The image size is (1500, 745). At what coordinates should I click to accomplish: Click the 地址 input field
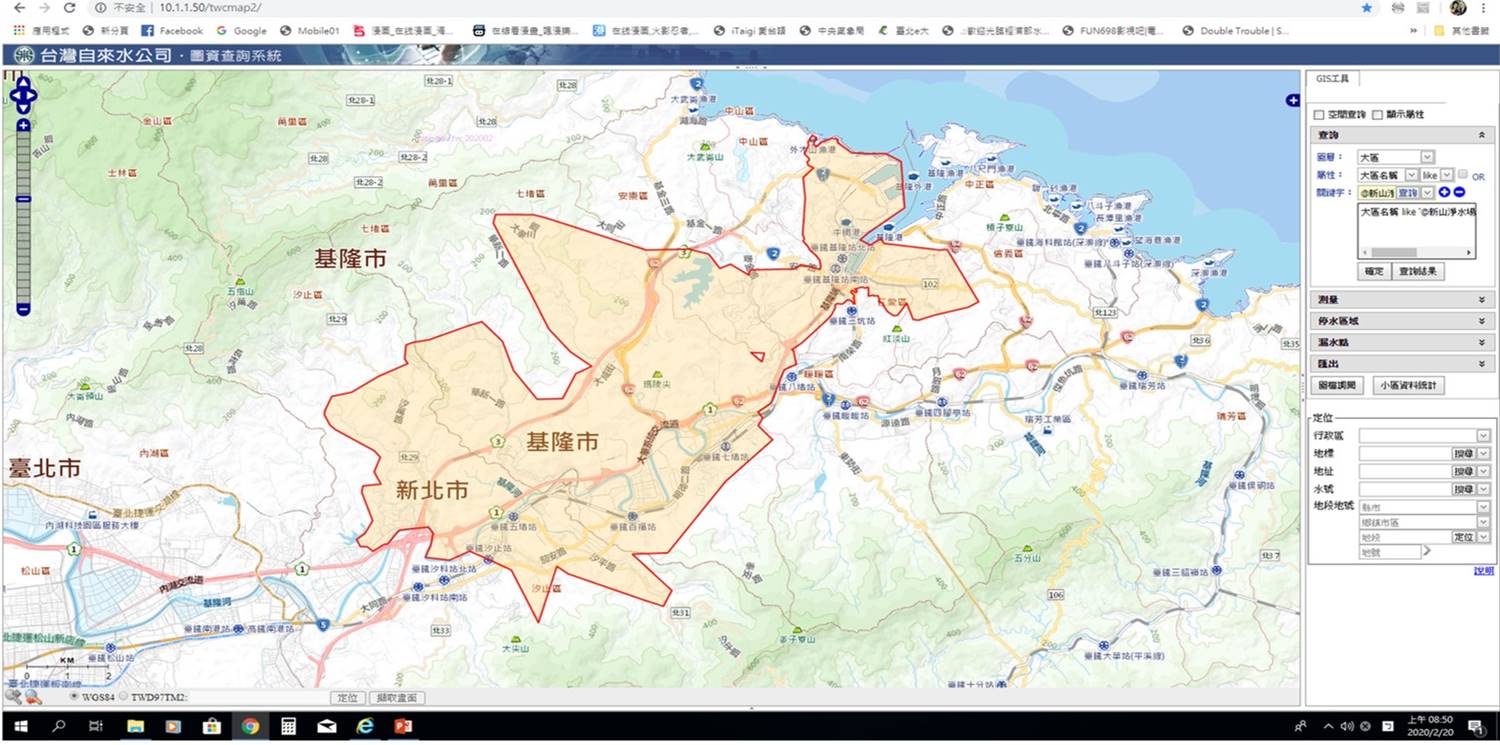point(1405,471)
